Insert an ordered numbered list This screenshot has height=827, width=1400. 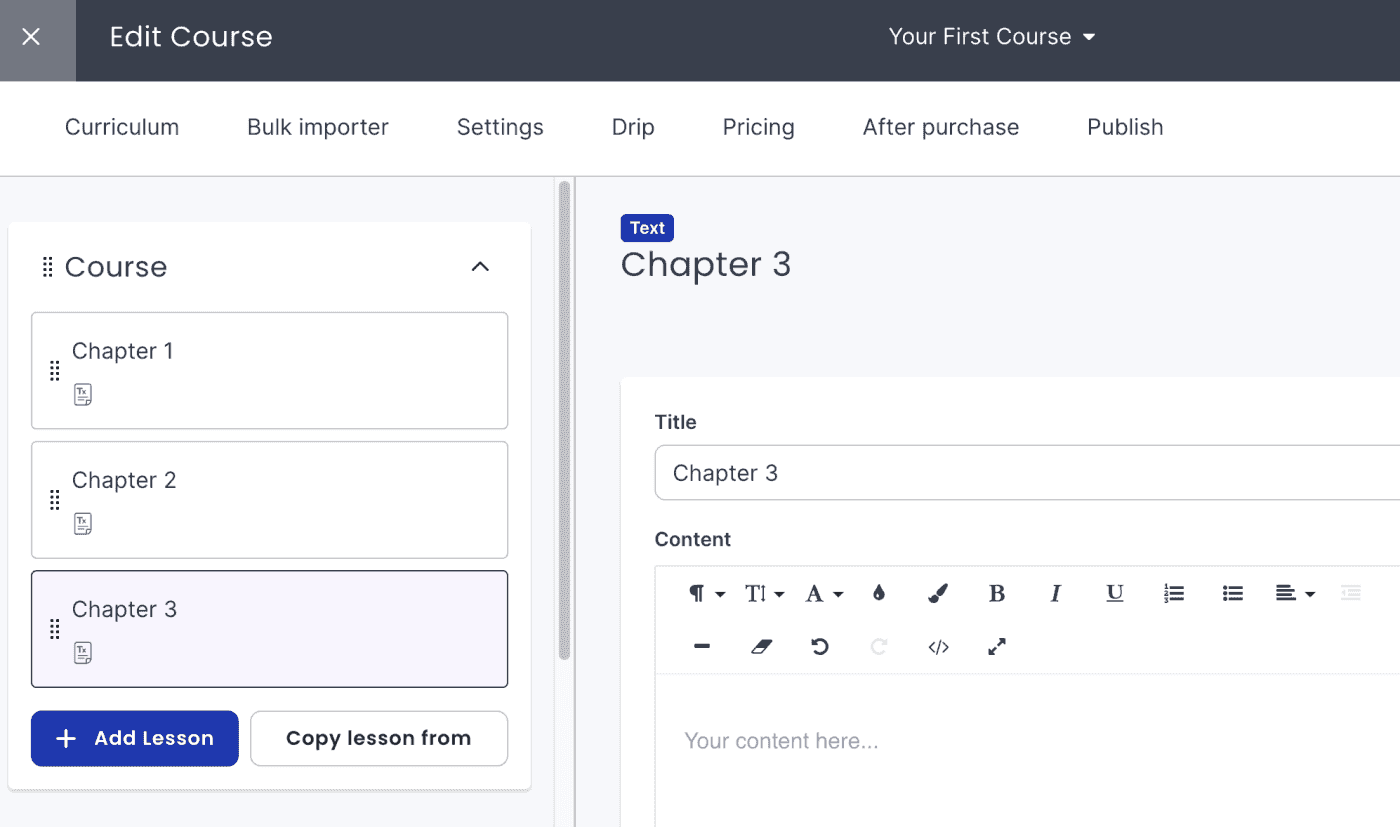[x=1174, y=594]
